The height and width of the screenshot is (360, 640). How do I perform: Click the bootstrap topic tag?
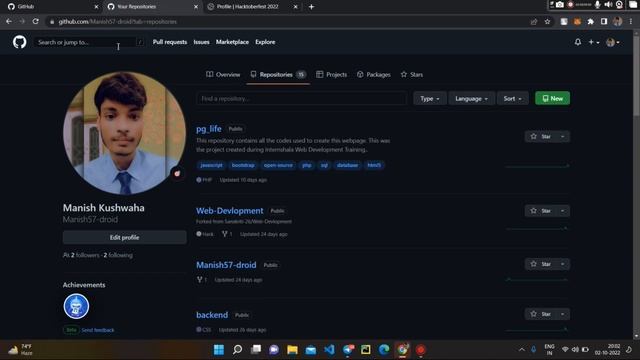pos(243,165)
